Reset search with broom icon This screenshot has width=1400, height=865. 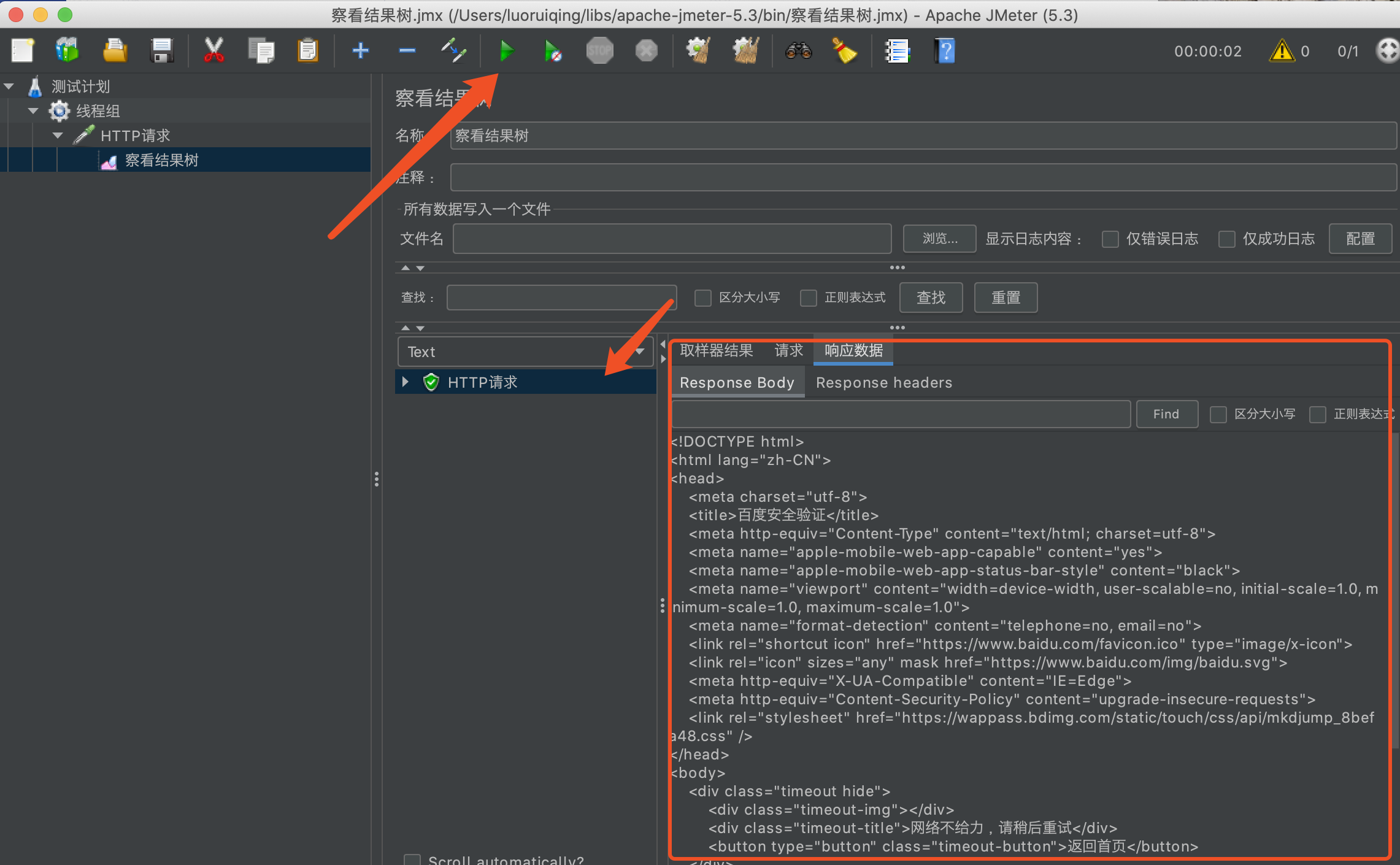[845, 50]
